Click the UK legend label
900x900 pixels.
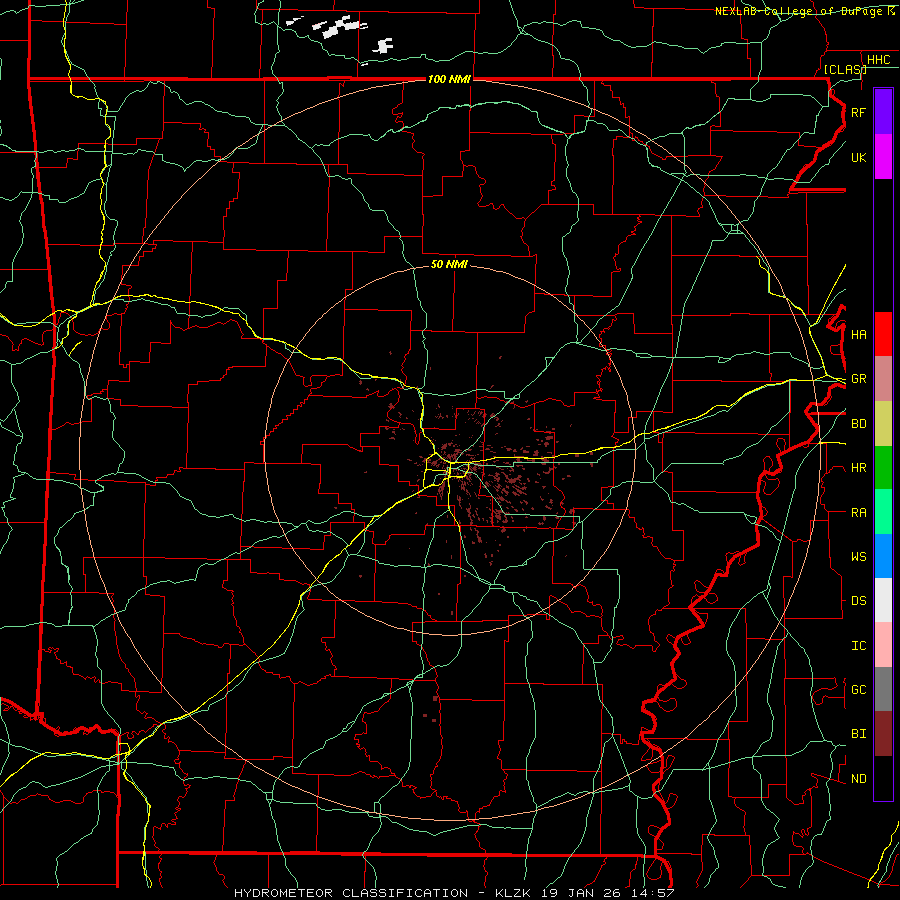pos(858,157)
